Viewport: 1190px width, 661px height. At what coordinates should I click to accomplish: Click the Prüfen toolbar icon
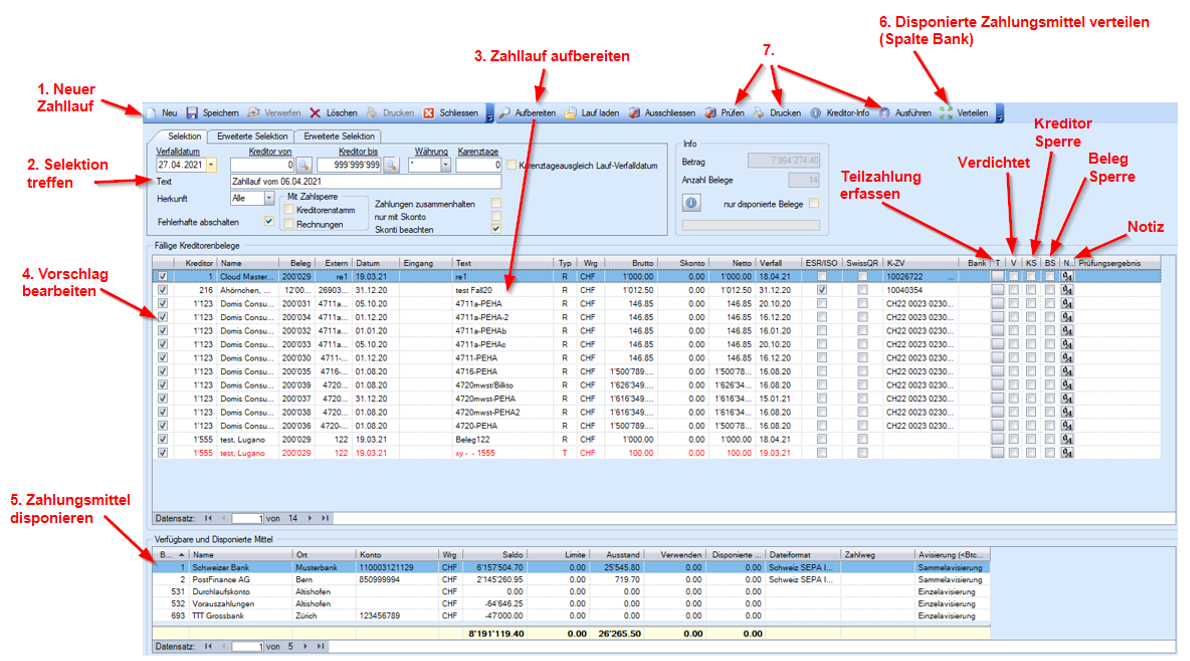(x=711, y=114)
